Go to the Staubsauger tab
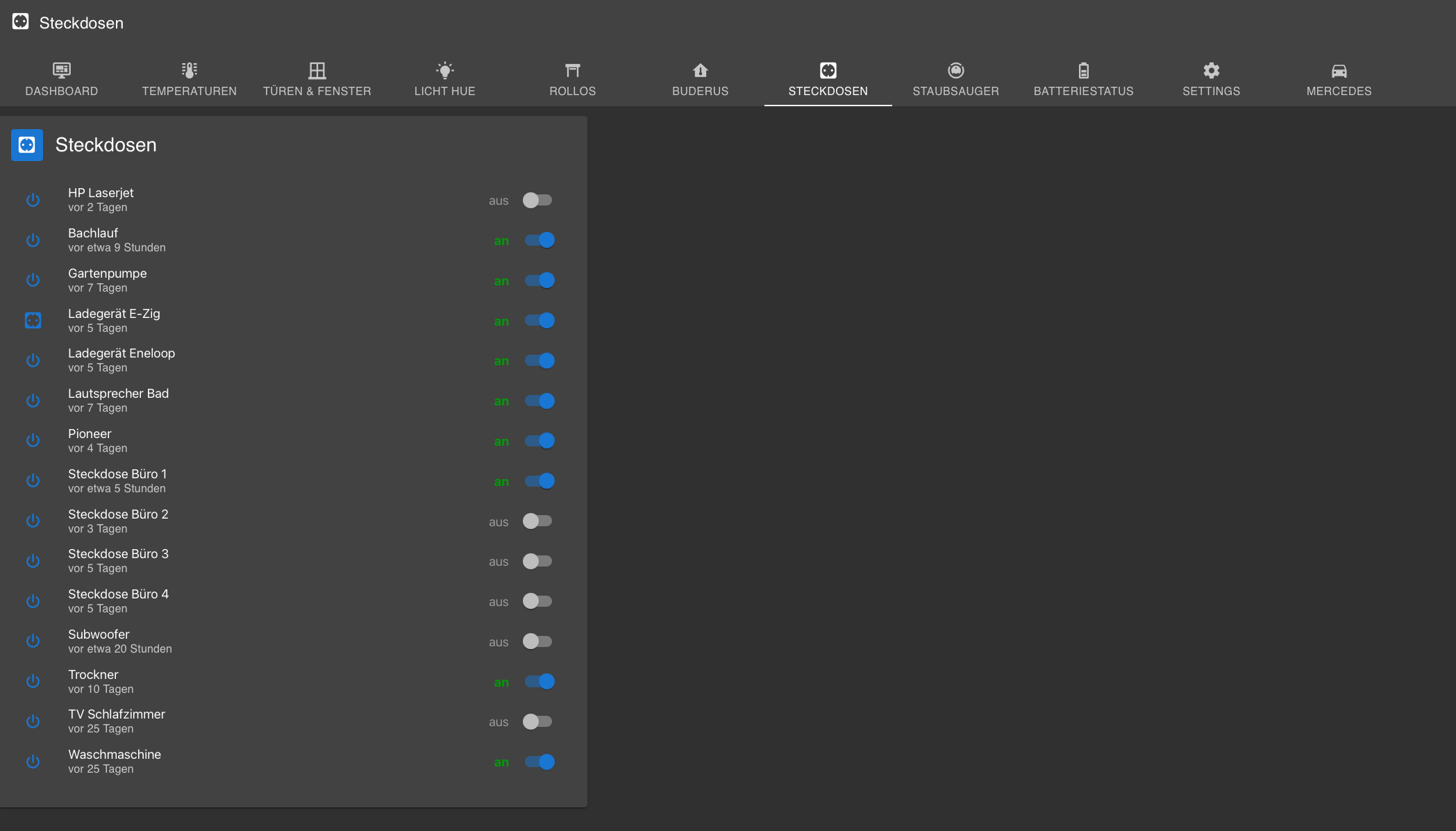This screenshot has height=831, width=1456. [x=955, y=79]
